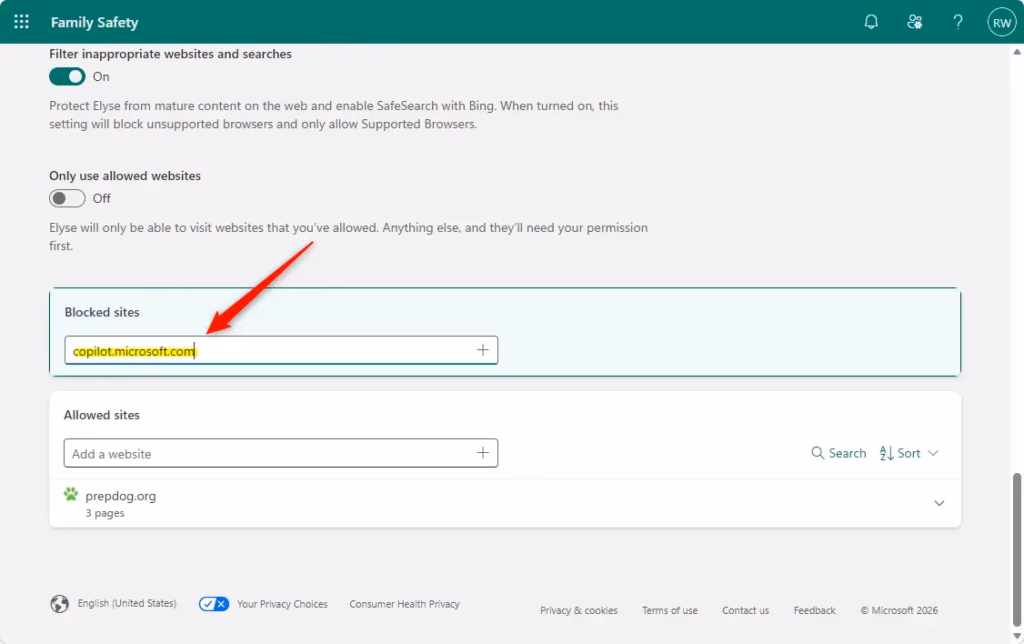Open Your Privacy Choices link
Viewport: 1024px width, 644px height.
click(282, 604)
